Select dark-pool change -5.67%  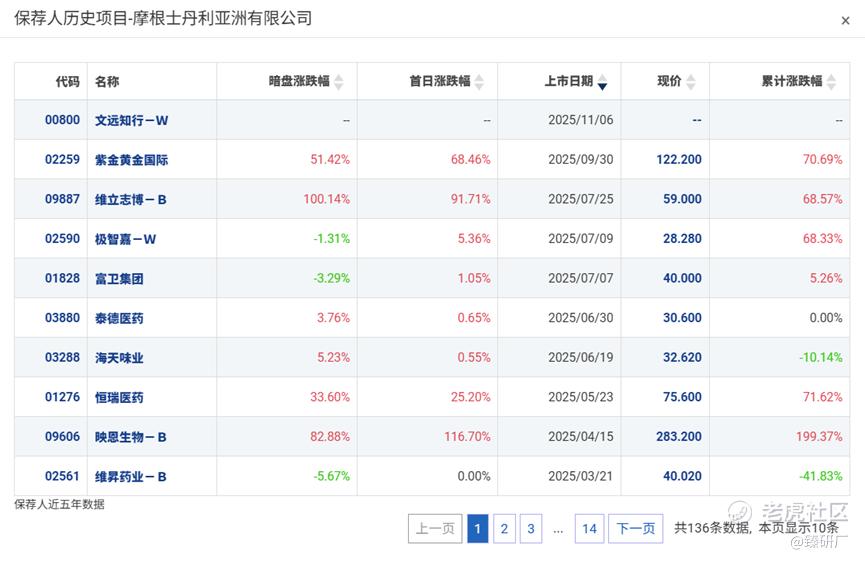pos(332,476)
